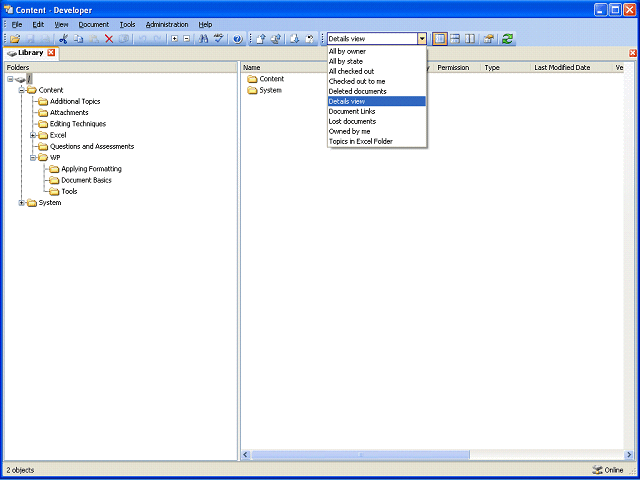
Task: Open the Help menu
Action: point(205,24)
